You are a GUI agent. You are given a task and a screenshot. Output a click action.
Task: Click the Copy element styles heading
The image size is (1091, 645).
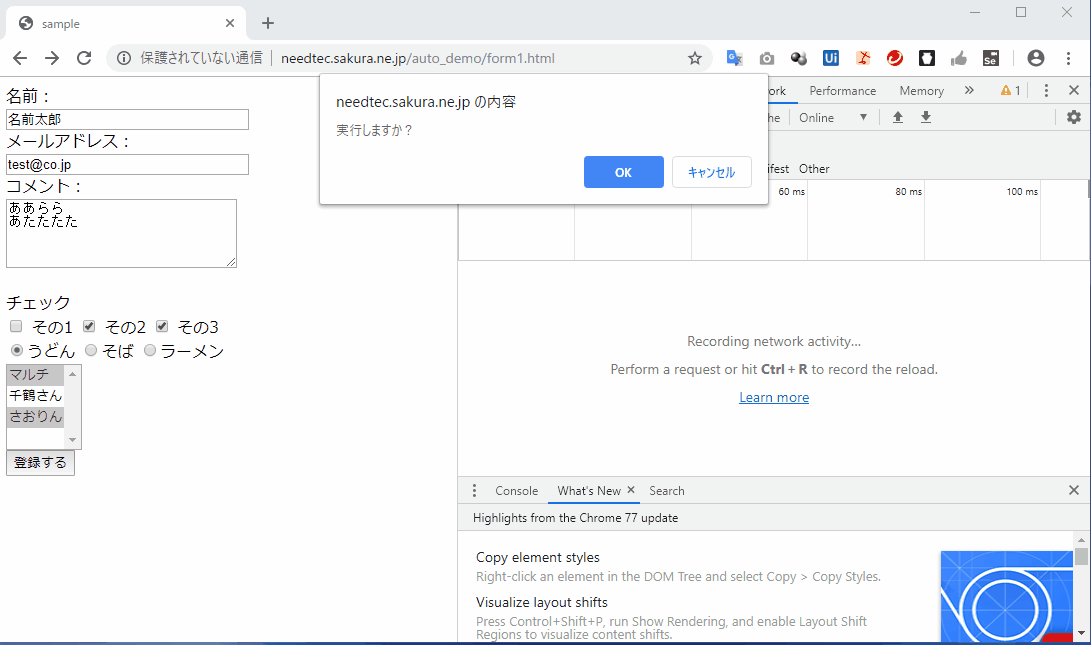tap(538, 557)
